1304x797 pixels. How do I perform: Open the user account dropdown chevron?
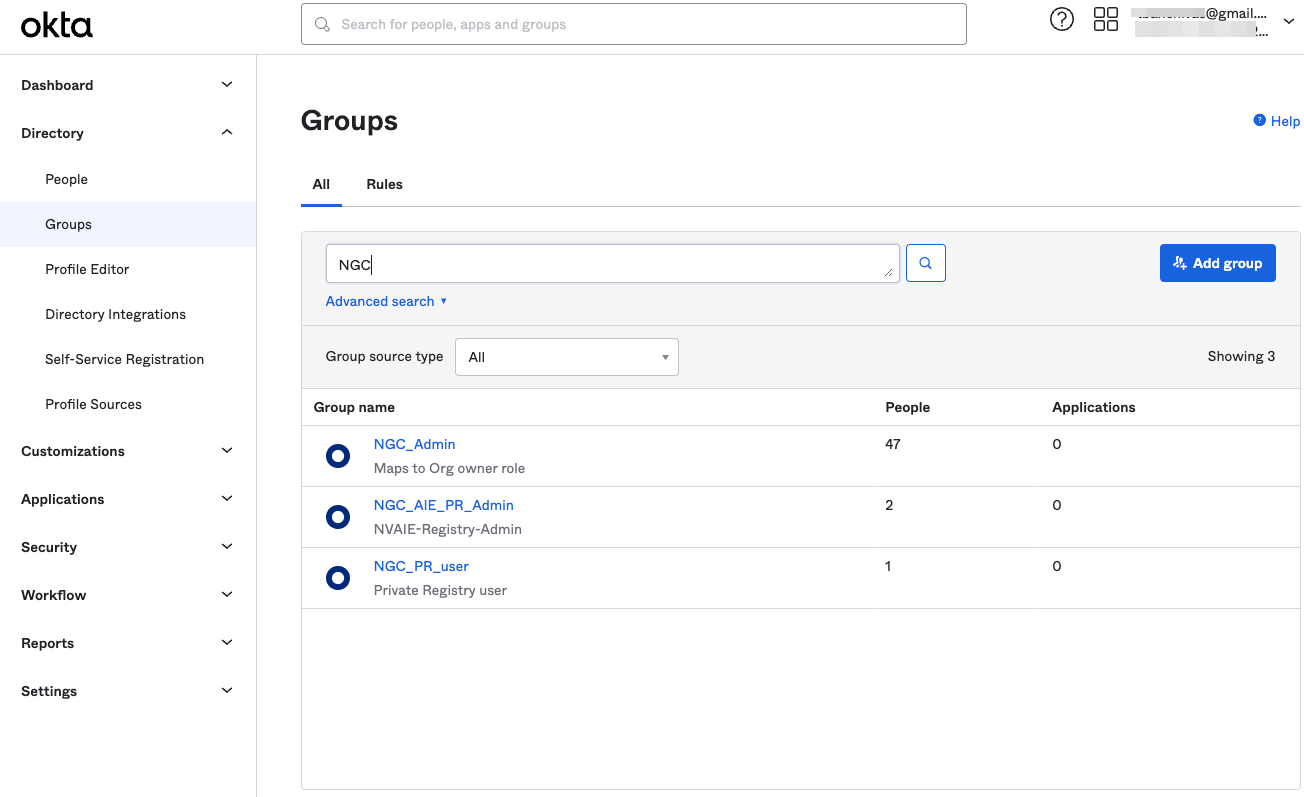[1288, 22]
